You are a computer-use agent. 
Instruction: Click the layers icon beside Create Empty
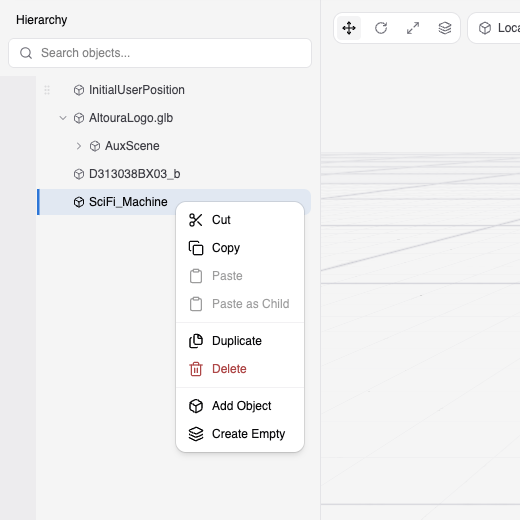coord(196,434)
